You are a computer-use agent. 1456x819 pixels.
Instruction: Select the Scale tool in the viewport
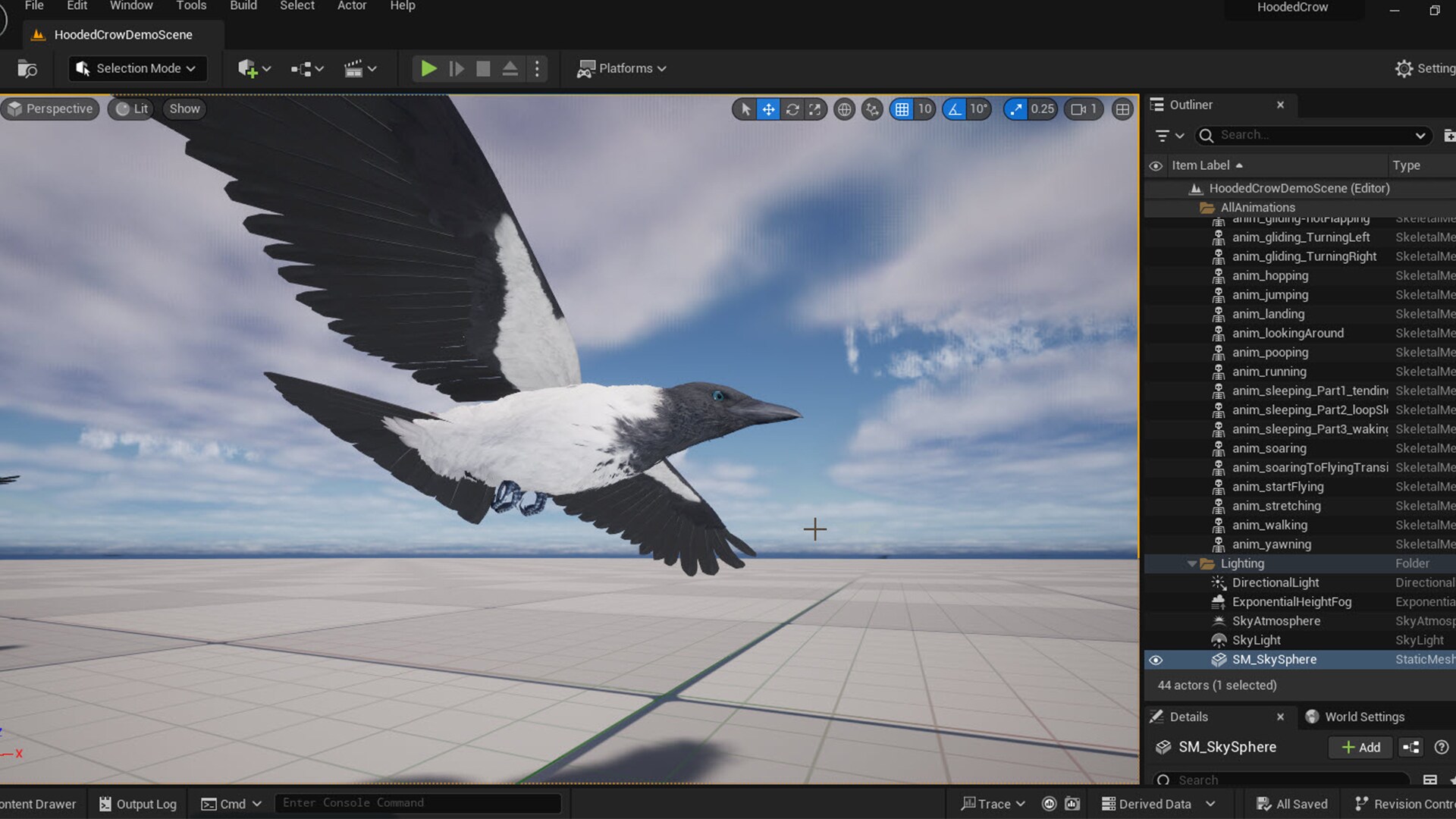pyautogui.click(x=815, y=109)
